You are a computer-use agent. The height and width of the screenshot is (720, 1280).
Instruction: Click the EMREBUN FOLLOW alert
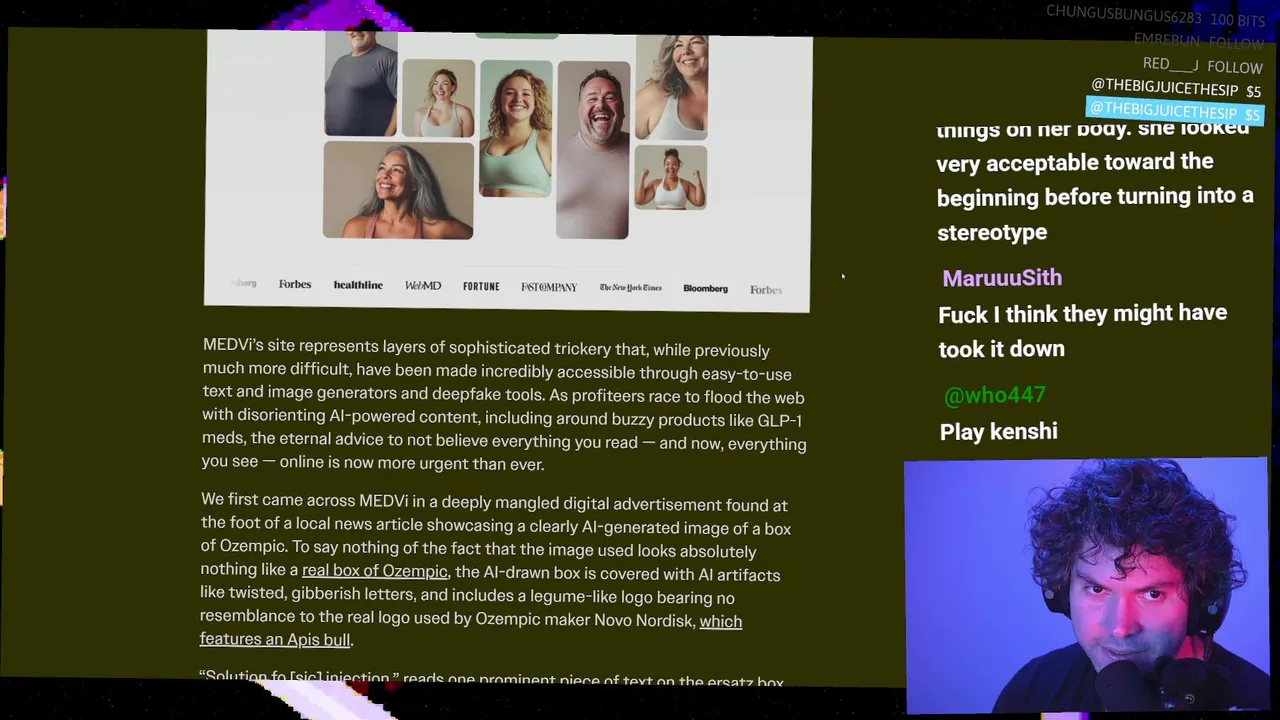point(1198,41)
